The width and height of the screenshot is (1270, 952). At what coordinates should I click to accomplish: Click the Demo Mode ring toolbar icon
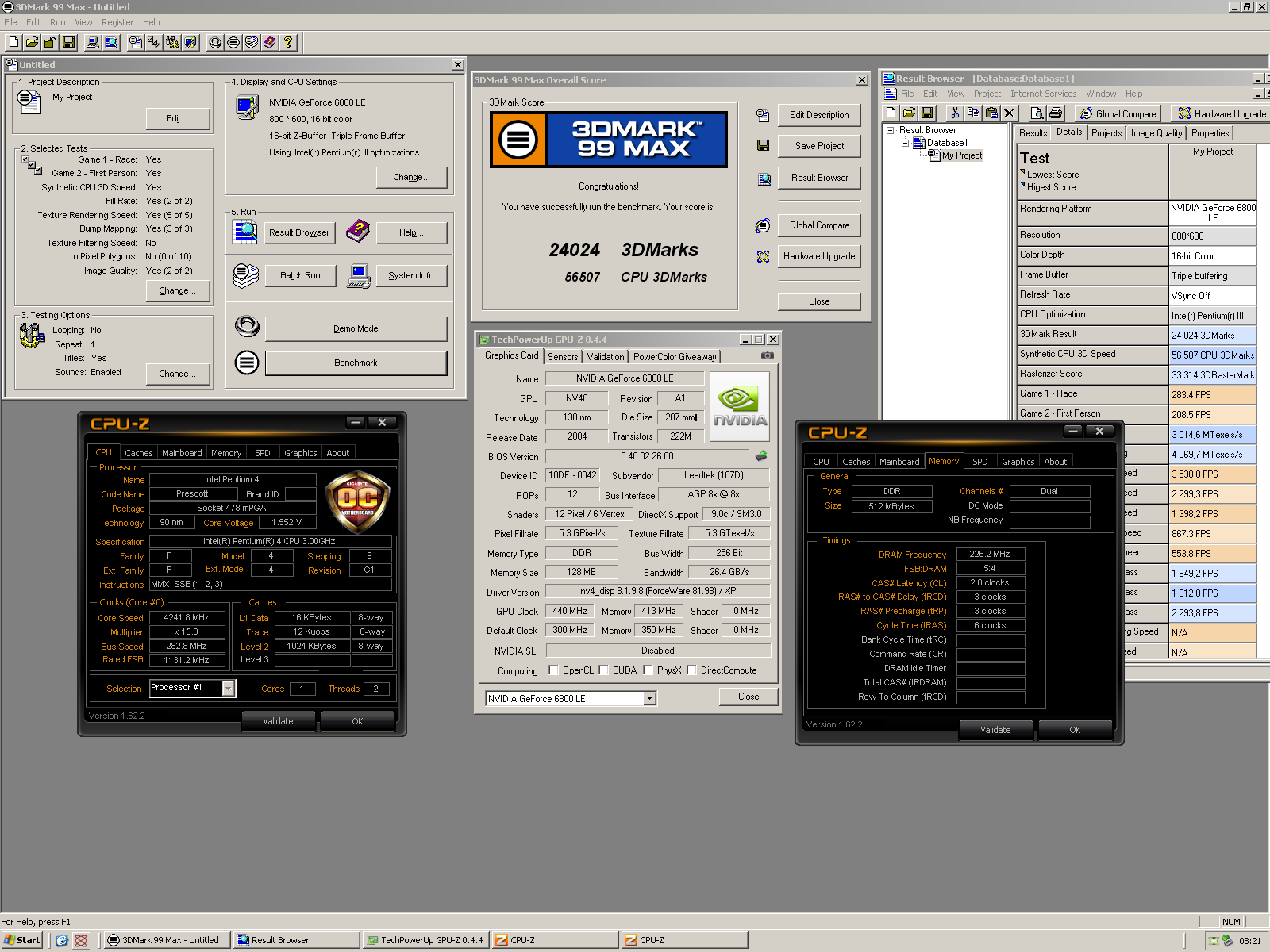[215, 42]
